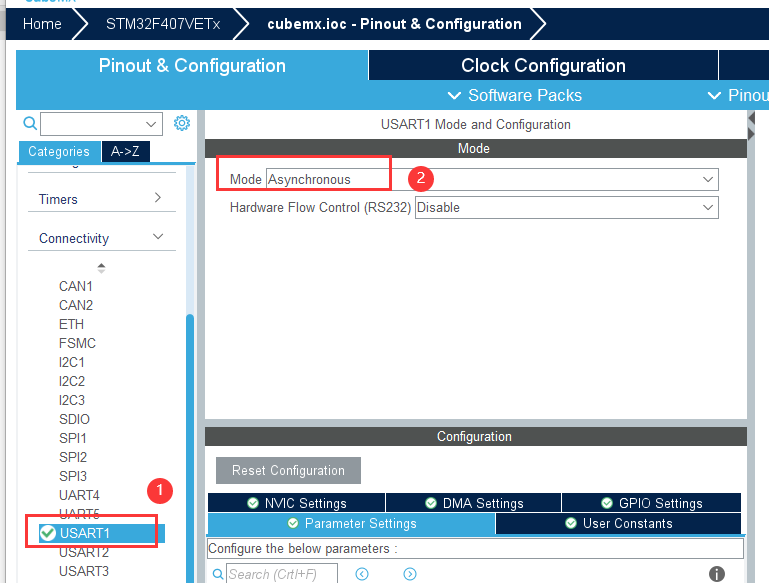The width and height of the screenshot is (769, 583).
Task: Click the green checkmark next to USART1
Action: click(x=48, y=533)
